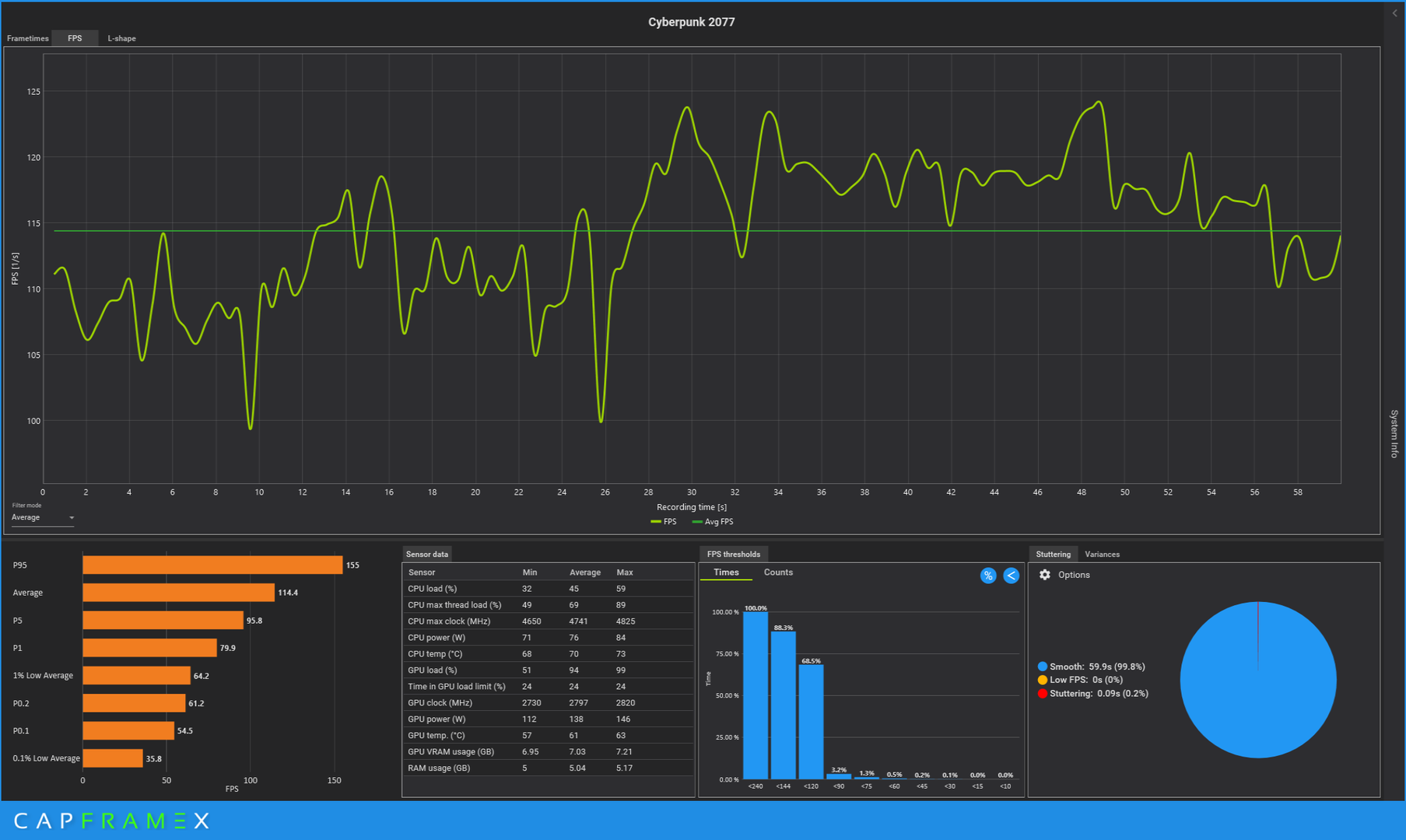
Task: Select the FPS thresholds tab
Action: point(733,555)
